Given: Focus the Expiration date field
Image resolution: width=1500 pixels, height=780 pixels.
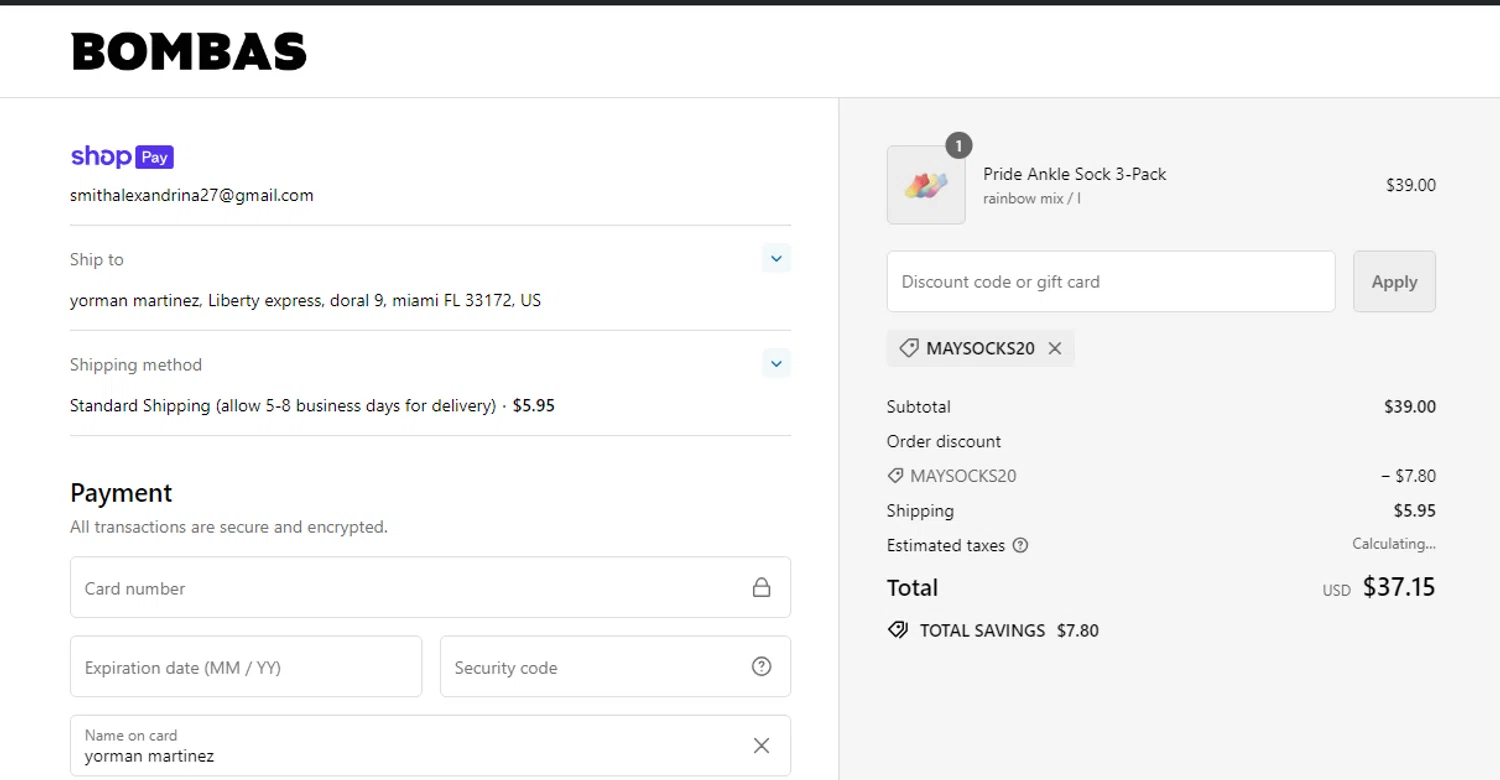Looking at the screenshot, I should click(246, 667).
